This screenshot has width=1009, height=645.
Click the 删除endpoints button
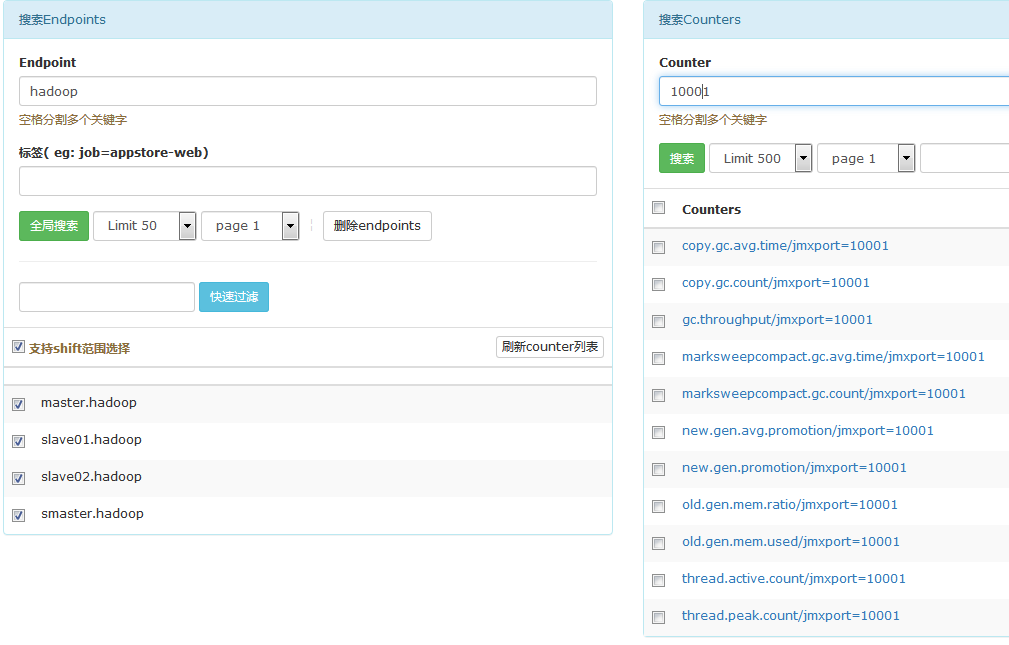click(377, 226)
